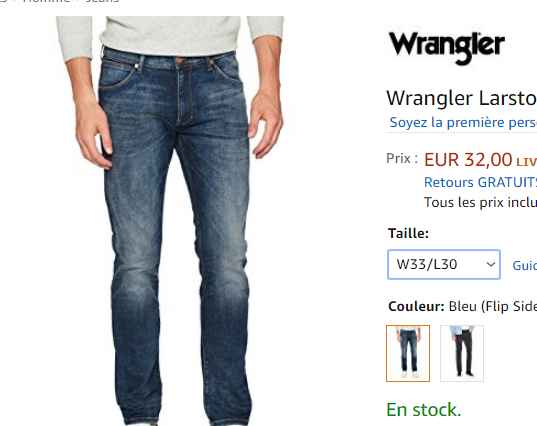Choose the black jeans color thumbnail
The width and height of the screenshot is (537, 426).
click(462, 353)
